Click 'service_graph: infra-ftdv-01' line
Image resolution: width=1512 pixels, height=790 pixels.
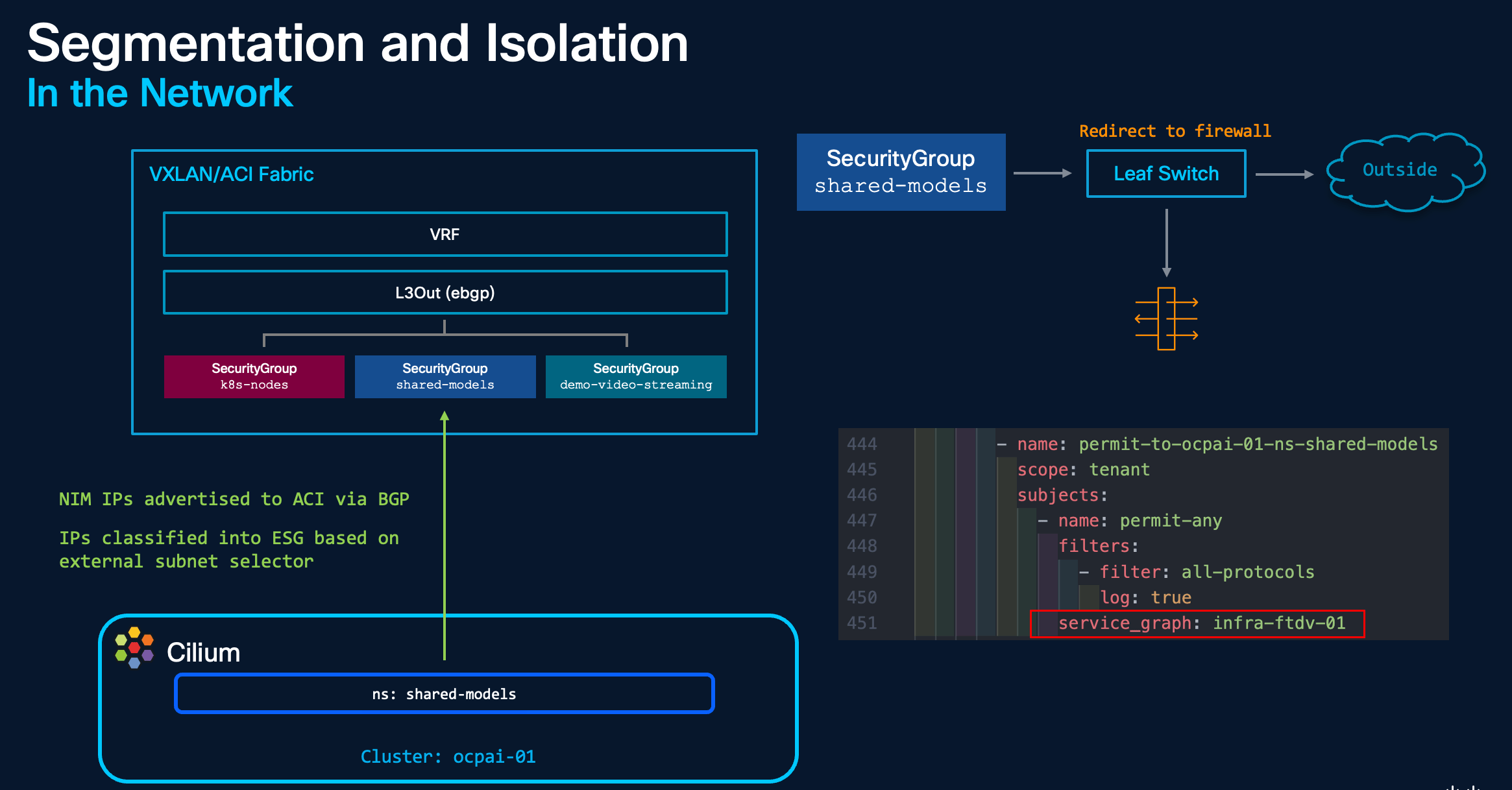[x=1202, y=623]
